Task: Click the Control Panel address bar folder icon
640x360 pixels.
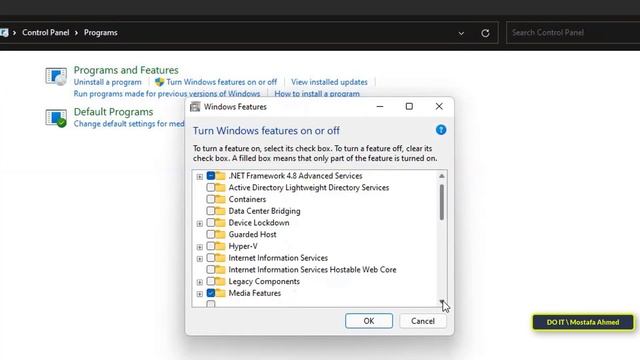Action: tap(4, 33)
